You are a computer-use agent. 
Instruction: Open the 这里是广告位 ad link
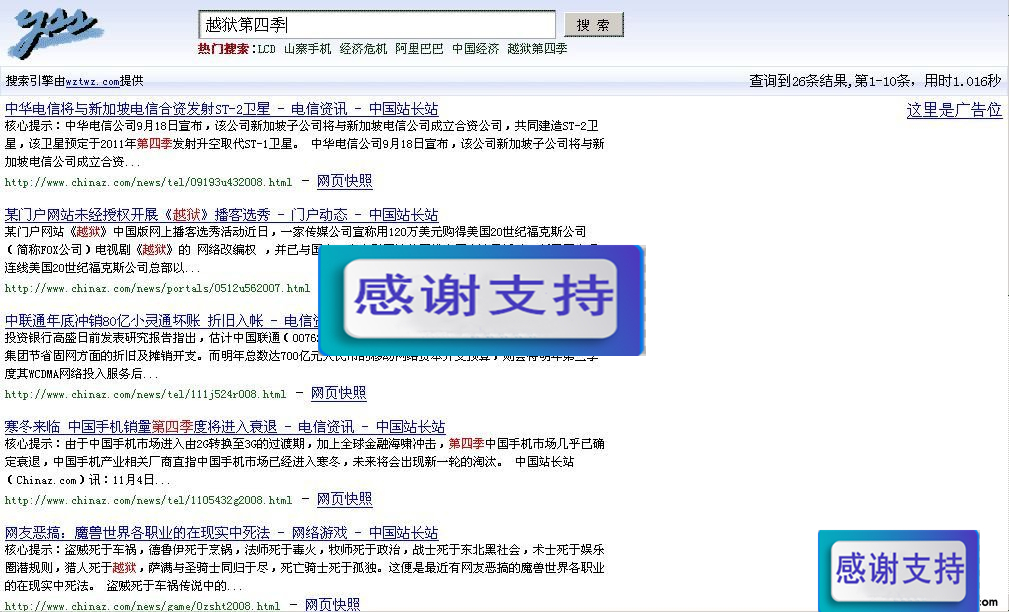point(954,110)
